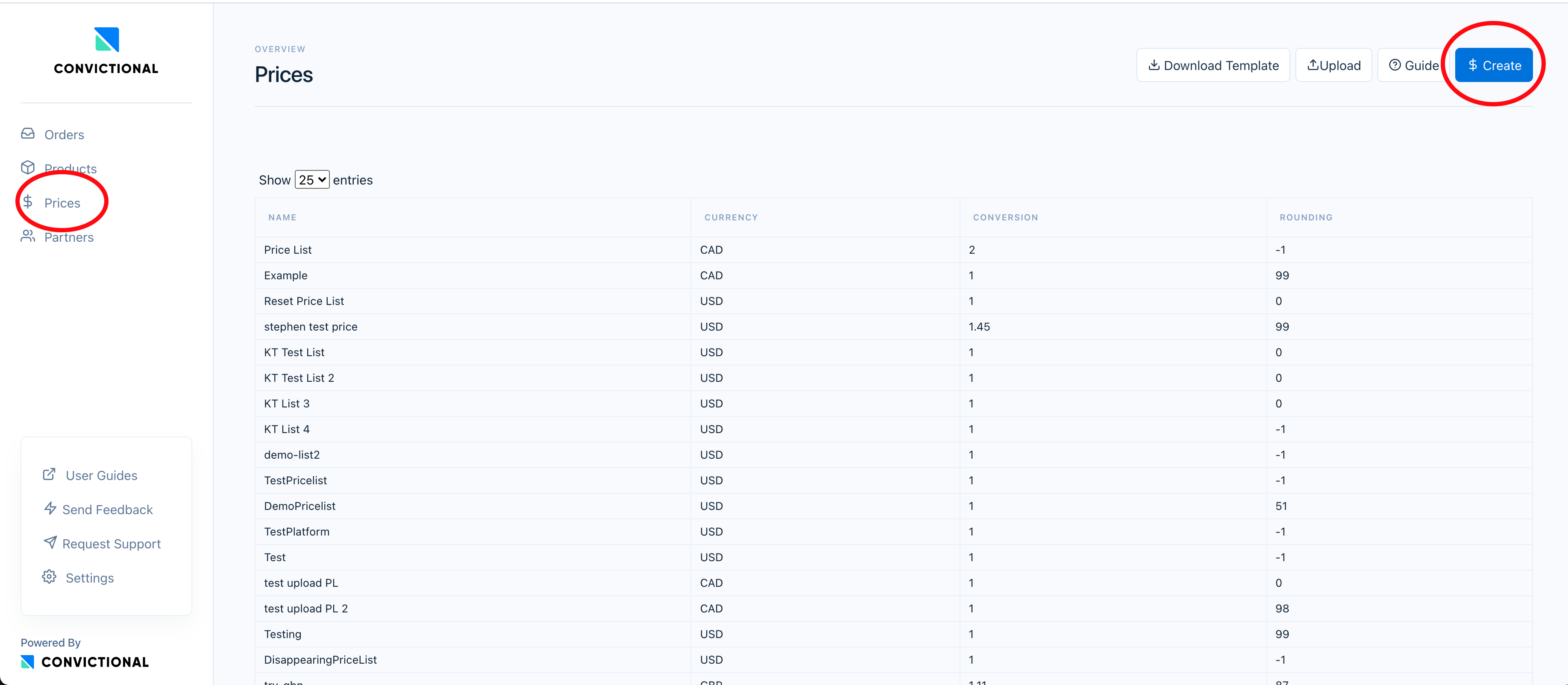1568x685 pixels.
Task: Click the Prices page heading
Action: 284,75
